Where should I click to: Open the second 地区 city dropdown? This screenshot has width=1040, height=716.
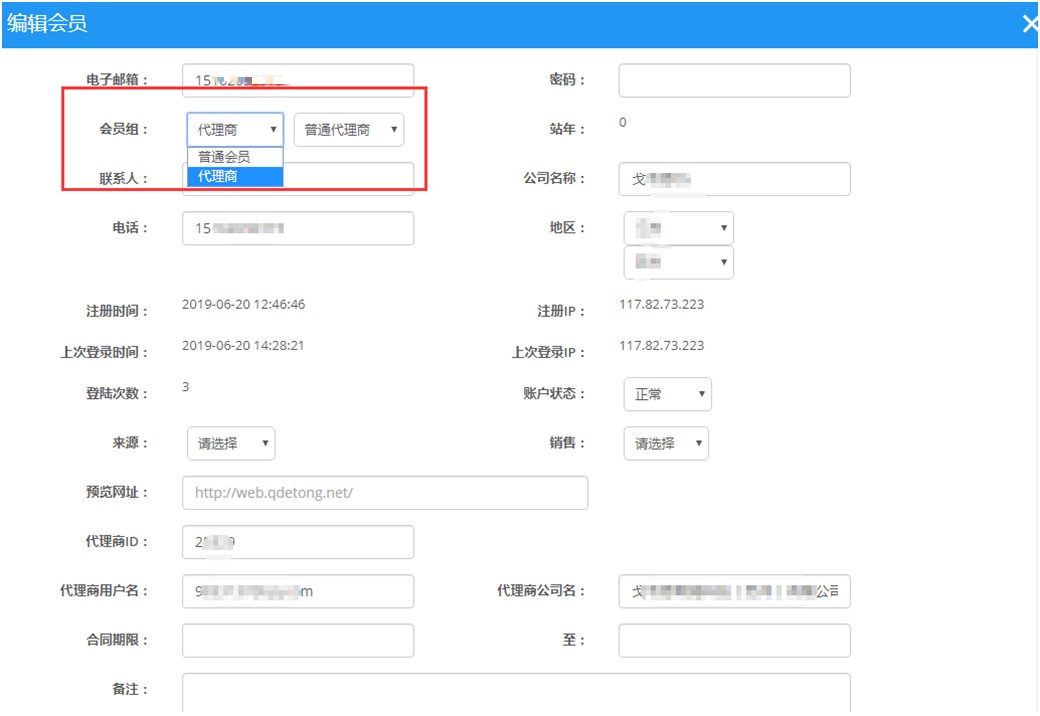pos(678,262)
